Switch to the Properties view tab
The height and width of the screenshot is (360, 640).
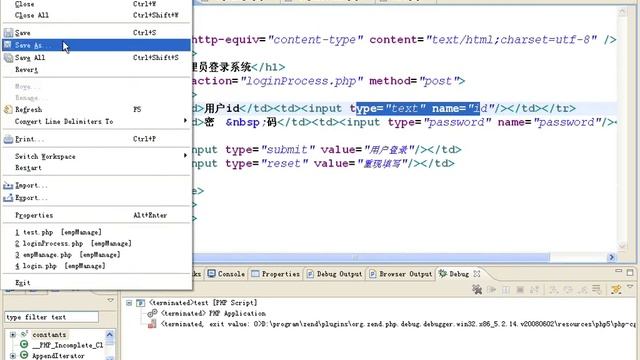[276, 274]
